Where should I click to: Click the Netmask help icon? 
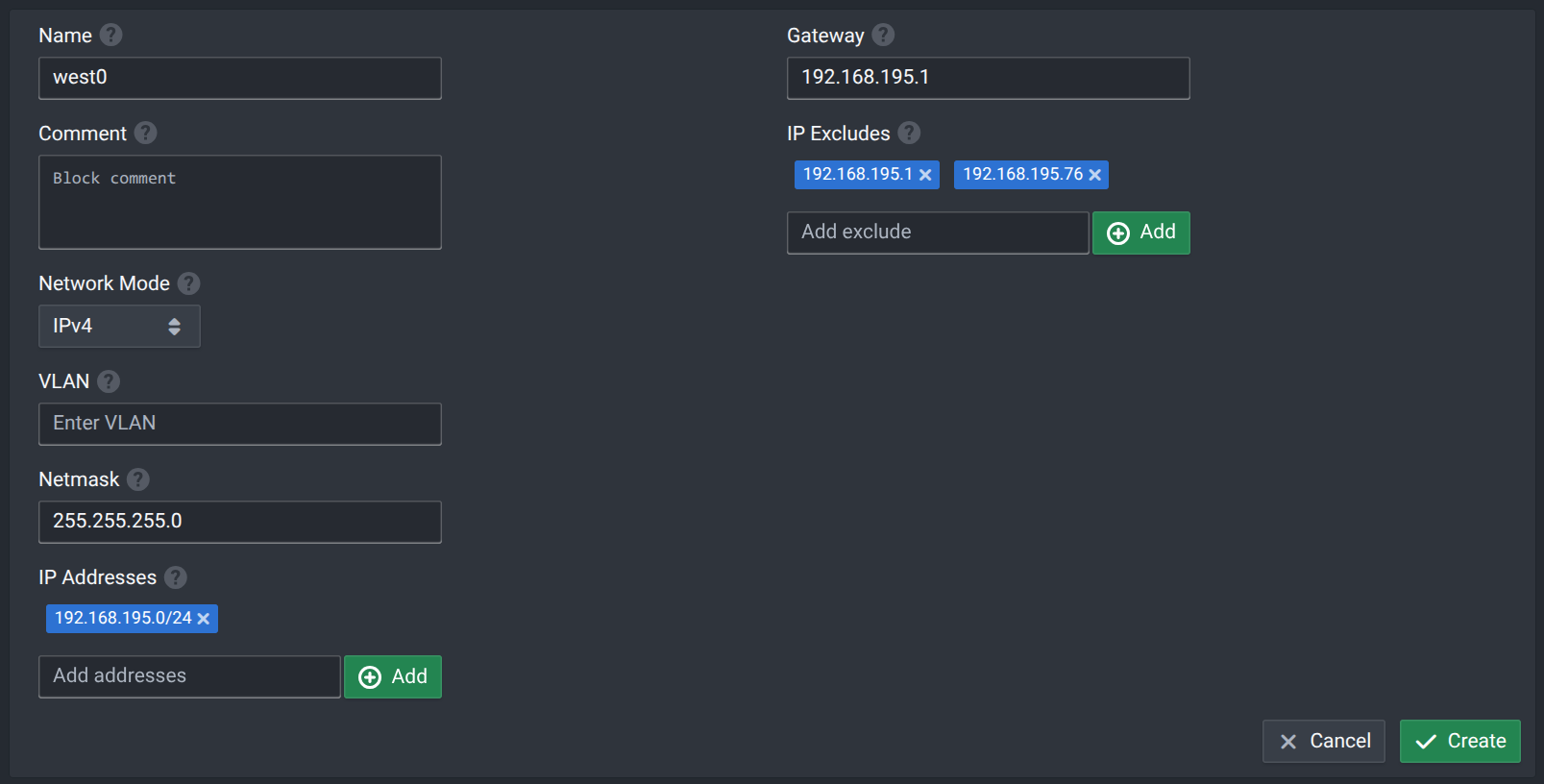pos(138,479)
